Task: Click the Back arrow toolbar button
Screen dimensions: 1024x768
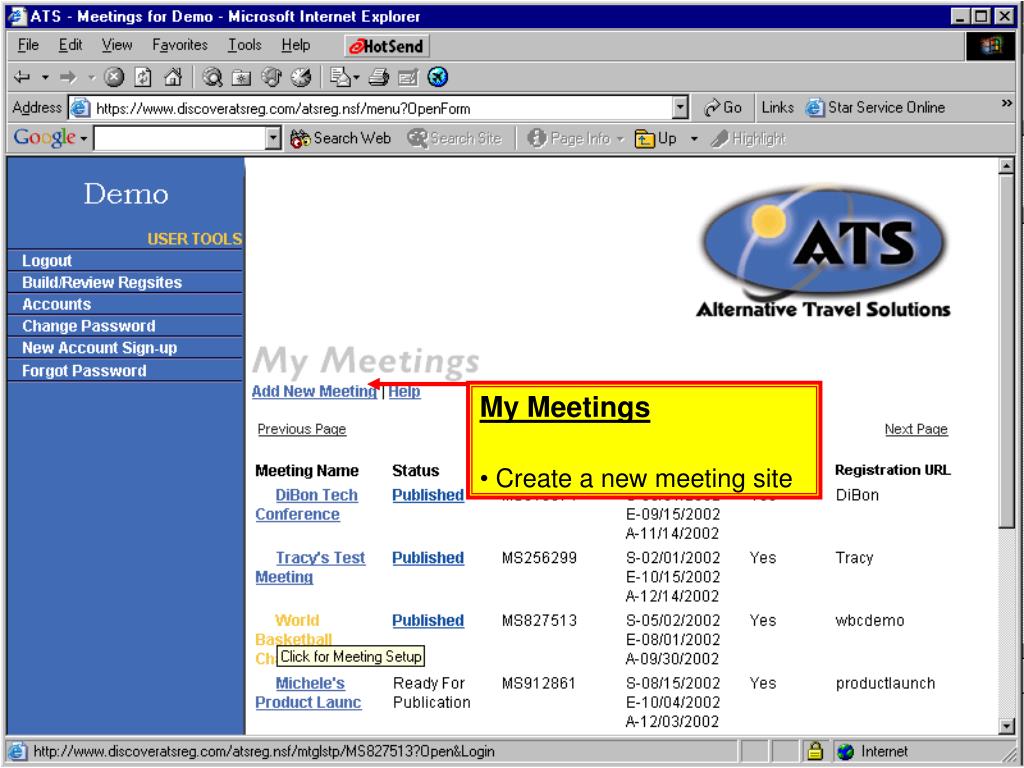Action: pyautogui.click(x=22, y=78)
